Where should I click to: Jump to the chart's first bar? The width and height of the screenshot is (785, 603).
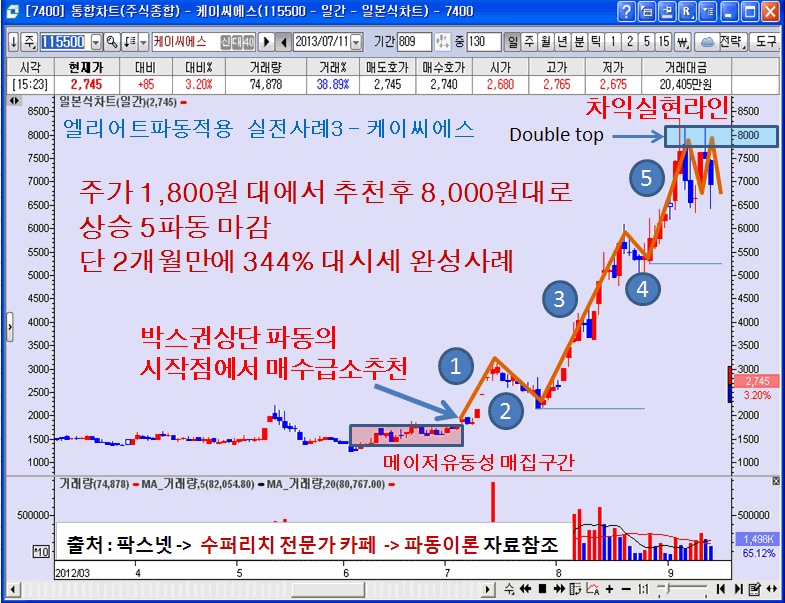[x=720, y=588]
